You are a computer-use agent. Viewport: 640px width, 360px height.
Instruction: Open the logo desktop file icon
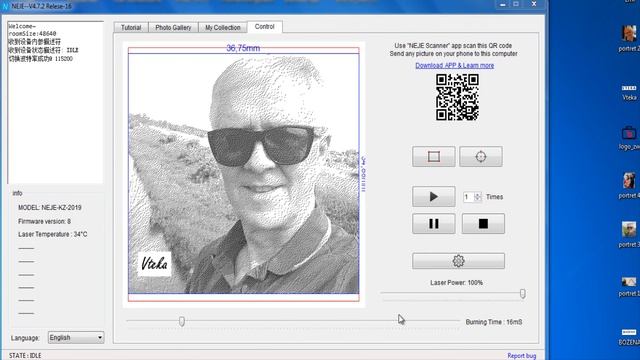(629, 138)
